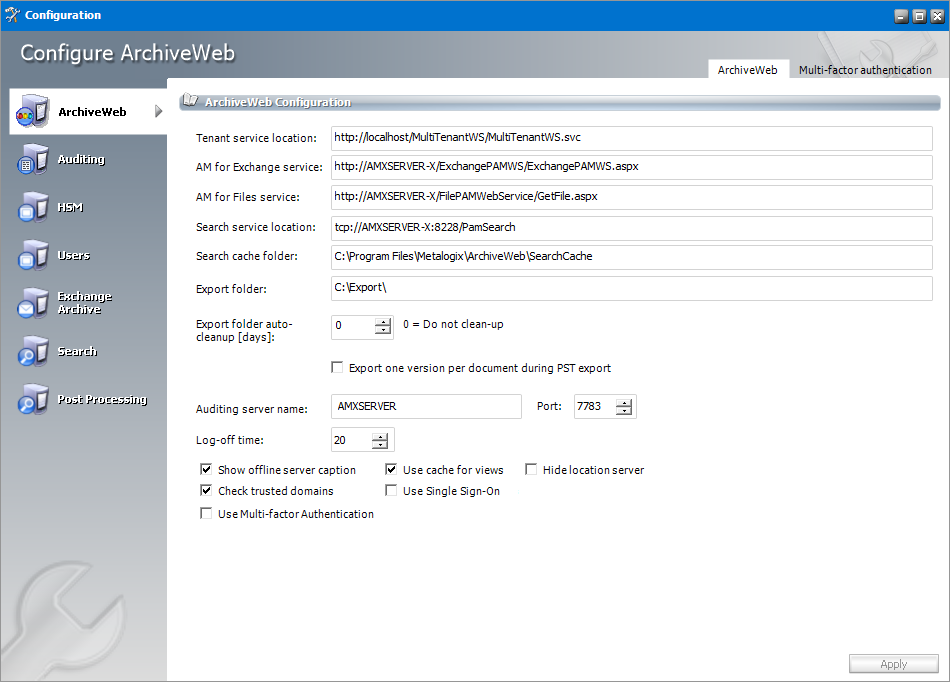This screenshot has width=950, height=682.
Task: Increase Export folder auto-cleanup days value
Action: (x=383, y=321)
